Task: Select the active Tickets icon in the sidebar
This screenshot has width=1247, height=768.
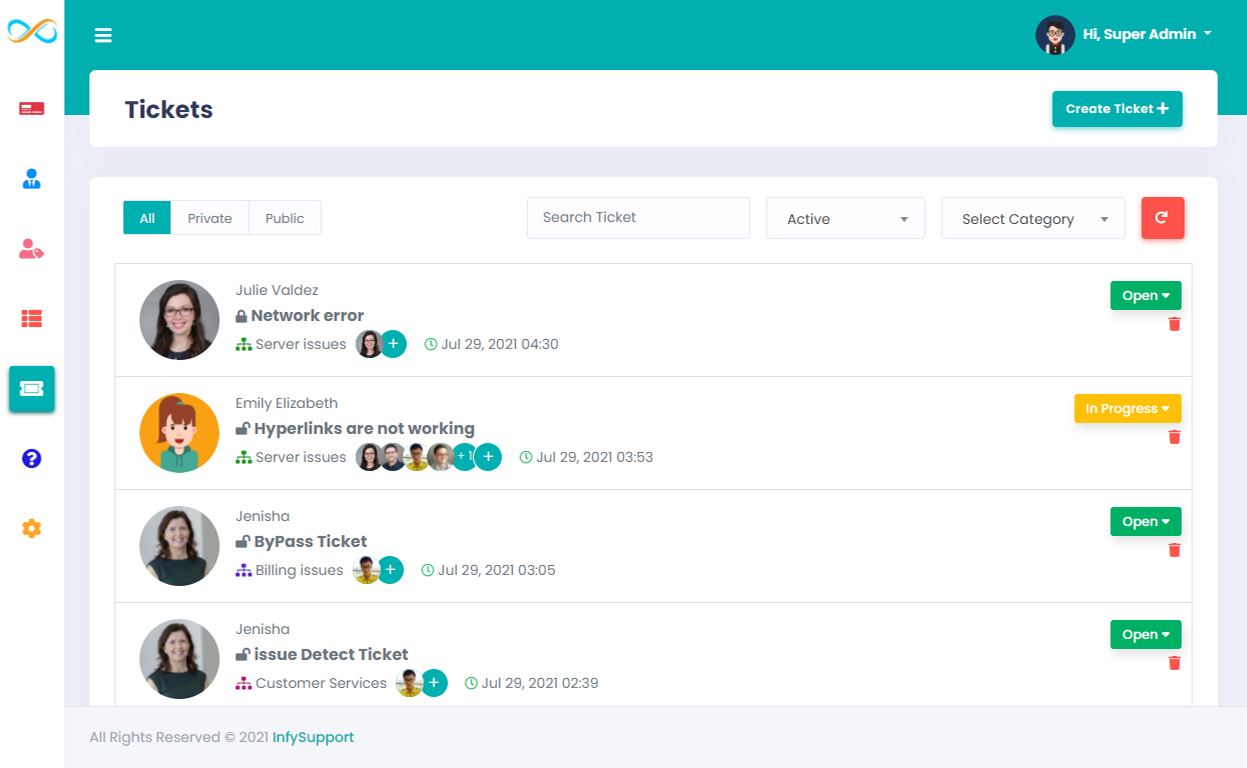Action: pyautogui.click(x=31, y=389)
